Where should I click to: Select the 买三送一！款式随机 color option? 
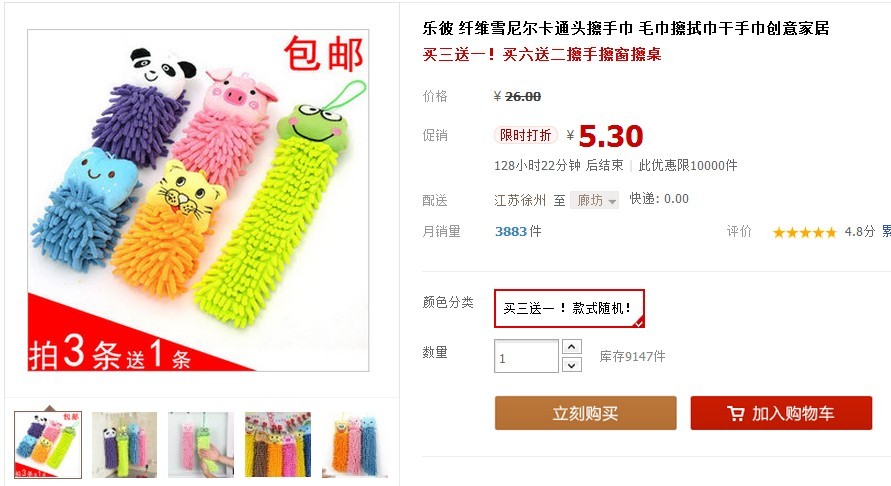[x=569, y=308]
